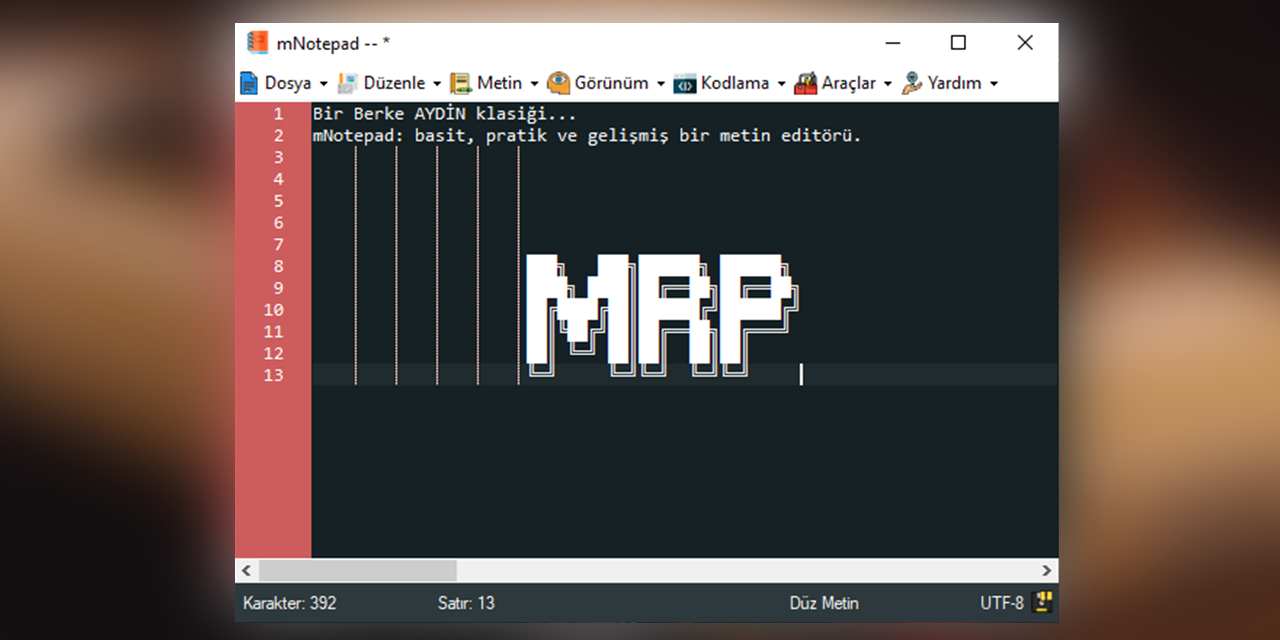Click line number 13 in the gutter
The image size is (1280, 640).
[273, 375]
